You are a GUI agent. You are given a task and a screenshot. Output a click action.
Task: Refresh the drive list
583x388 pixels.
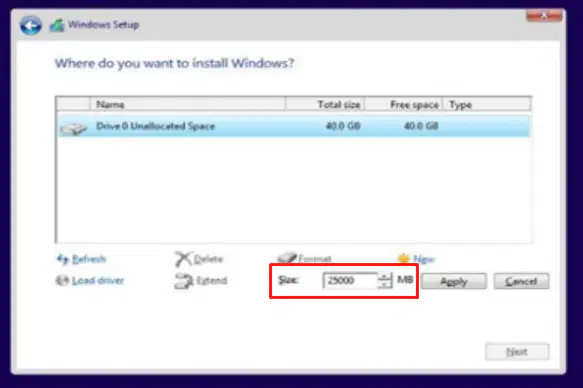[x=89, y=259]
